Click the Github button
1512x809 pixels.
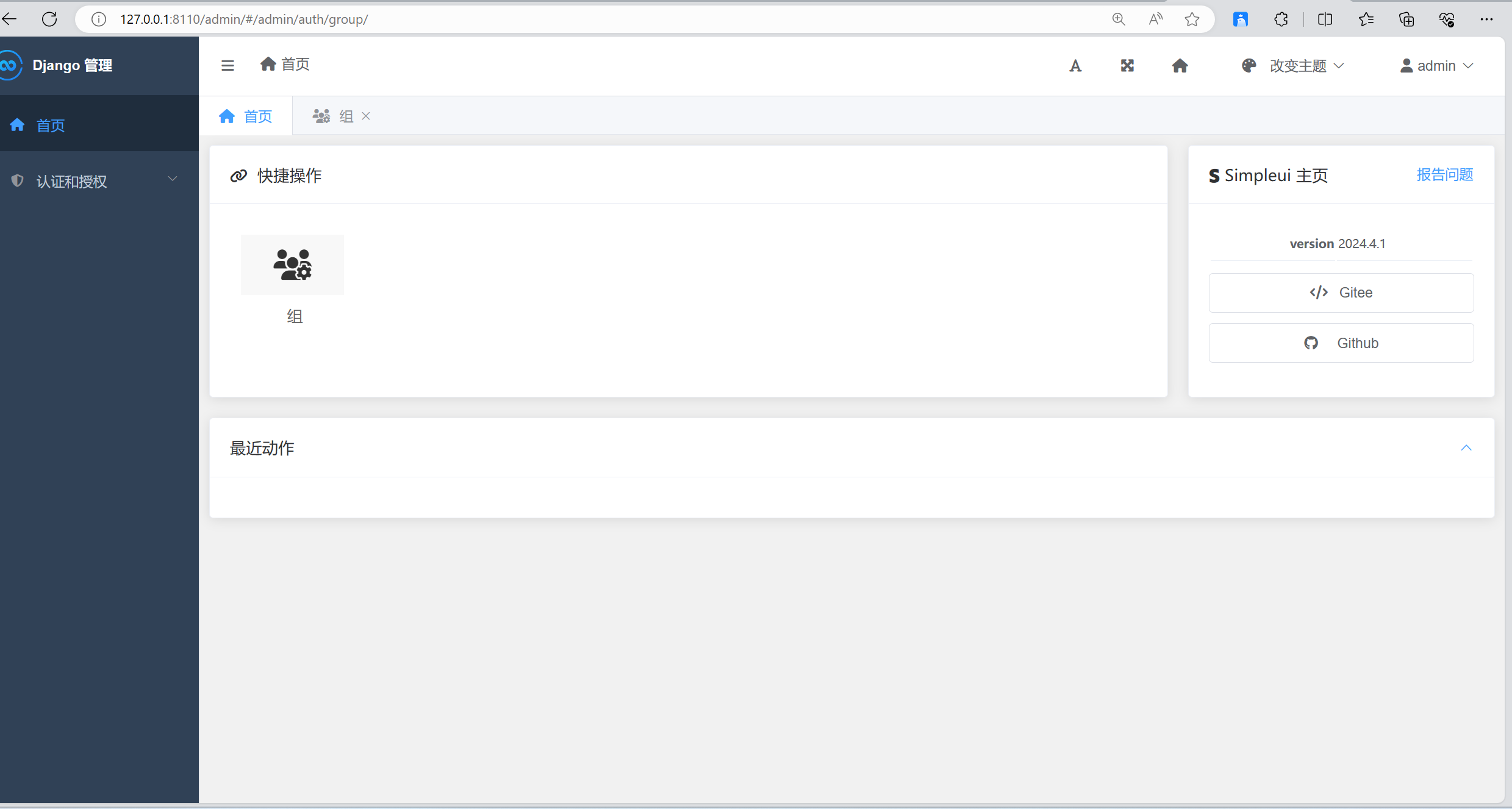1341,343
